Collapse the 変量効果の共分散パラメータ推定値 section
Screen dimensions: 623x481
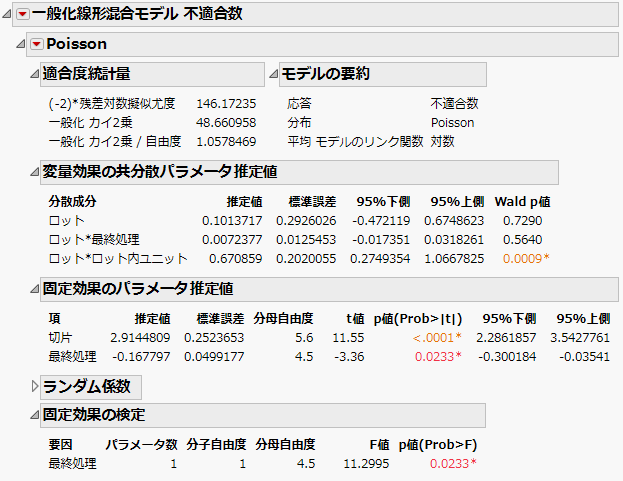(35, 172)
